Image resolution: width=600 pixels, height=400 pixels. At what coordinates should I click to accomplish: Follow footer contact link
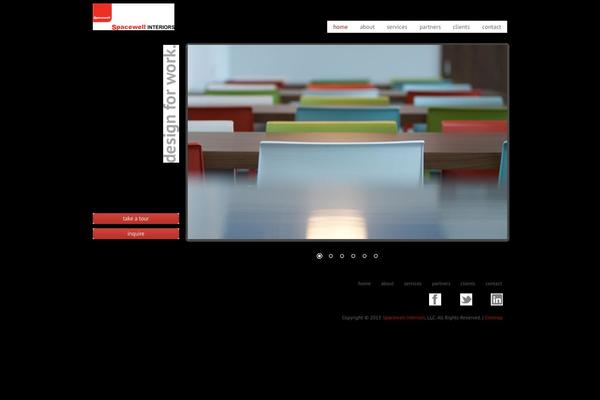coord(494,284)
